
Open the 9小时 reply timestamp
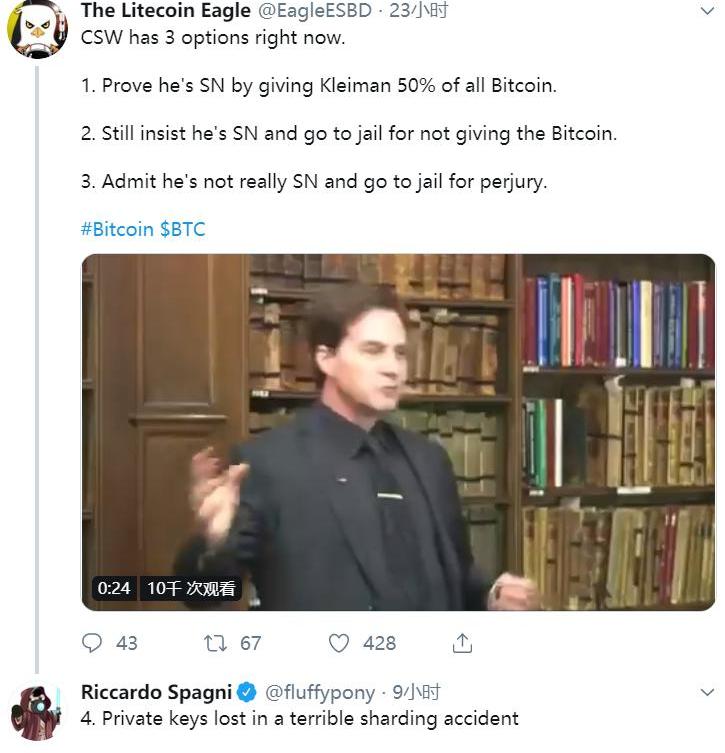pyautogui.click(x=416, y=692)
